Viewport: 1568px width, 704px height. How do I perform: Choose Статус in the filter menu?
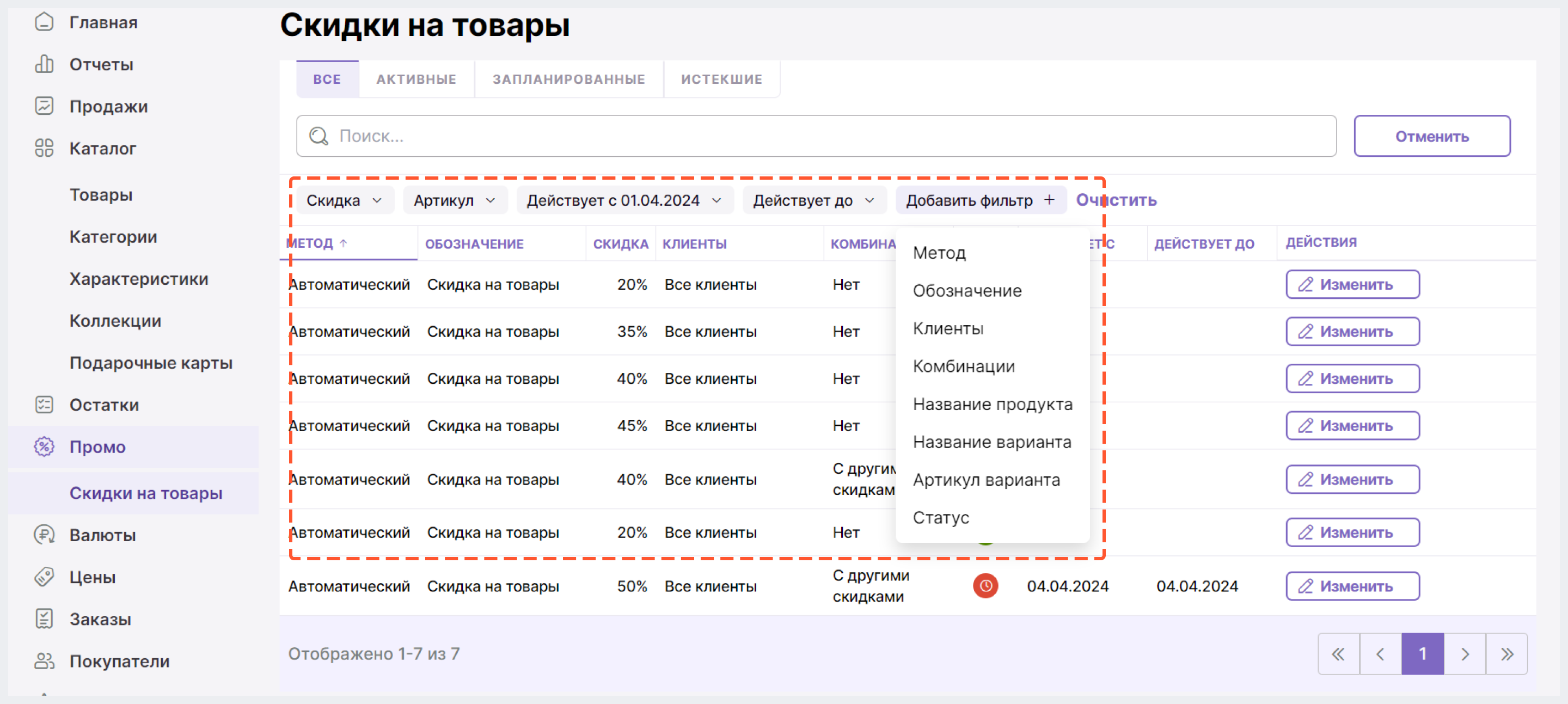993,517
